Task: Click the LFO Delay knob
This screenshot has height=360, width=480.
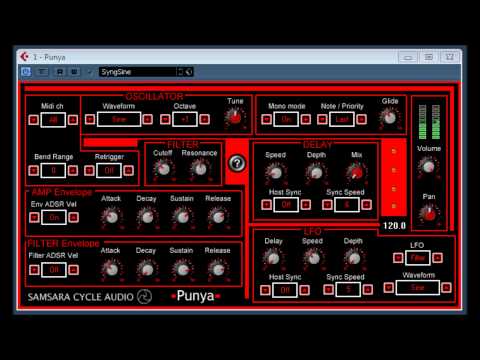Action: 273,258
